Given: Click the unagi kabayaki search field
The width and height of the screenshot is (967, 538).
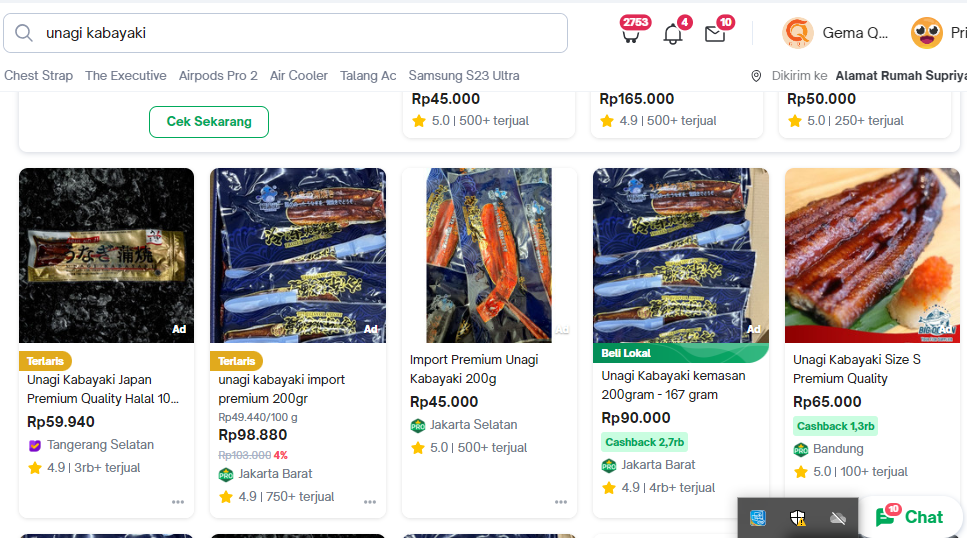Looking at the screenshot, I should (300, 33).
